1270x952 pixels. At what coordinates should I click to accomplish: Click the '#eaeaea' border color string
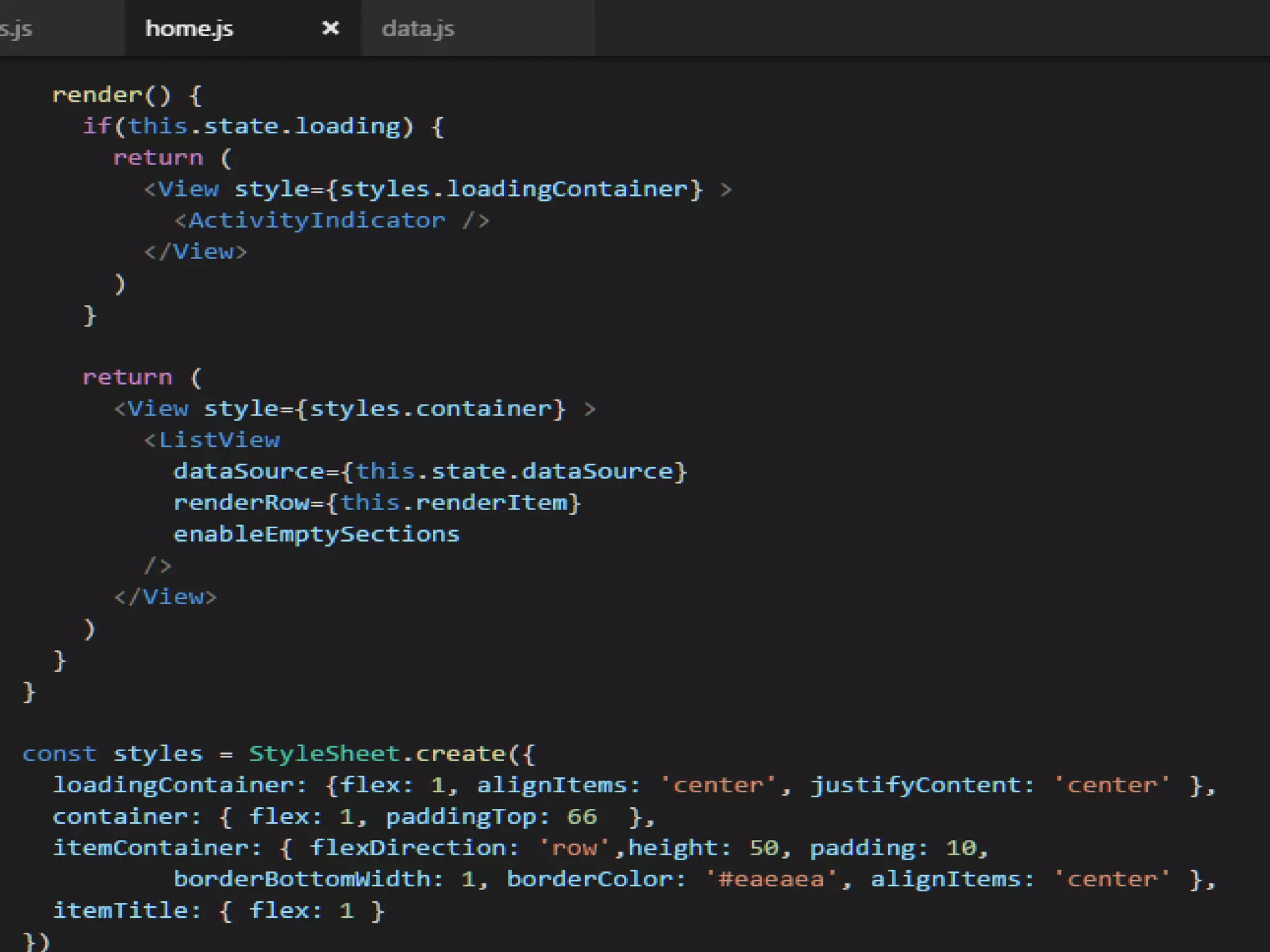click(771, 879)
